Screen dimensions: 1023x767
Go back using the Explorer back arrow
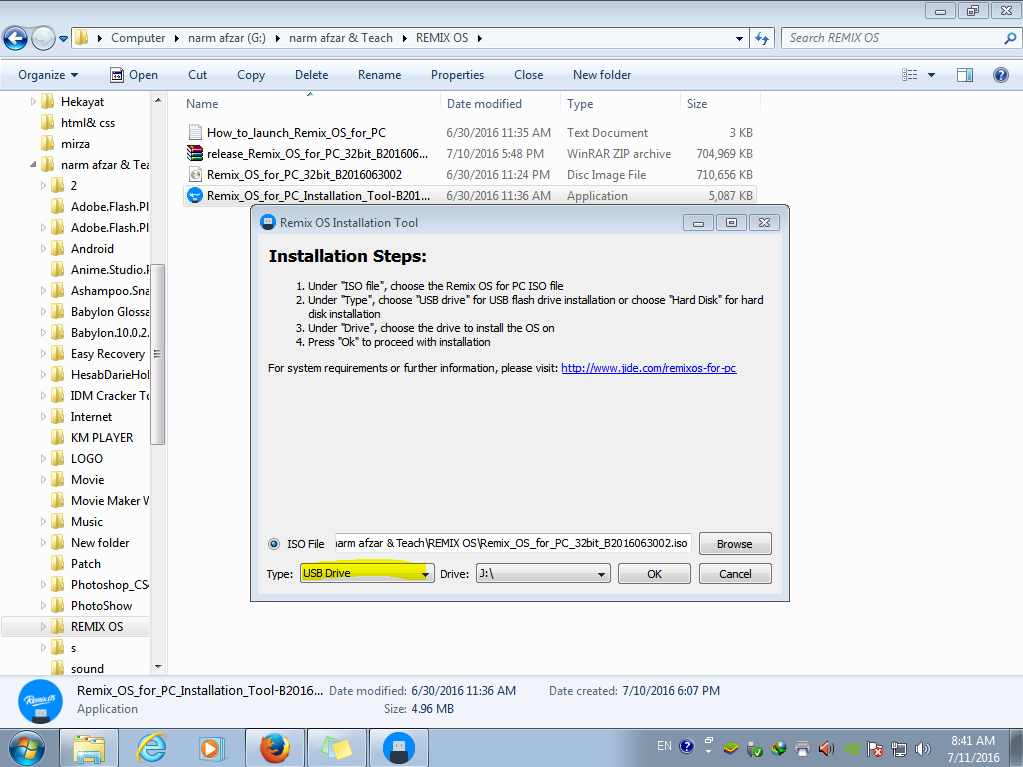(16, 38)
